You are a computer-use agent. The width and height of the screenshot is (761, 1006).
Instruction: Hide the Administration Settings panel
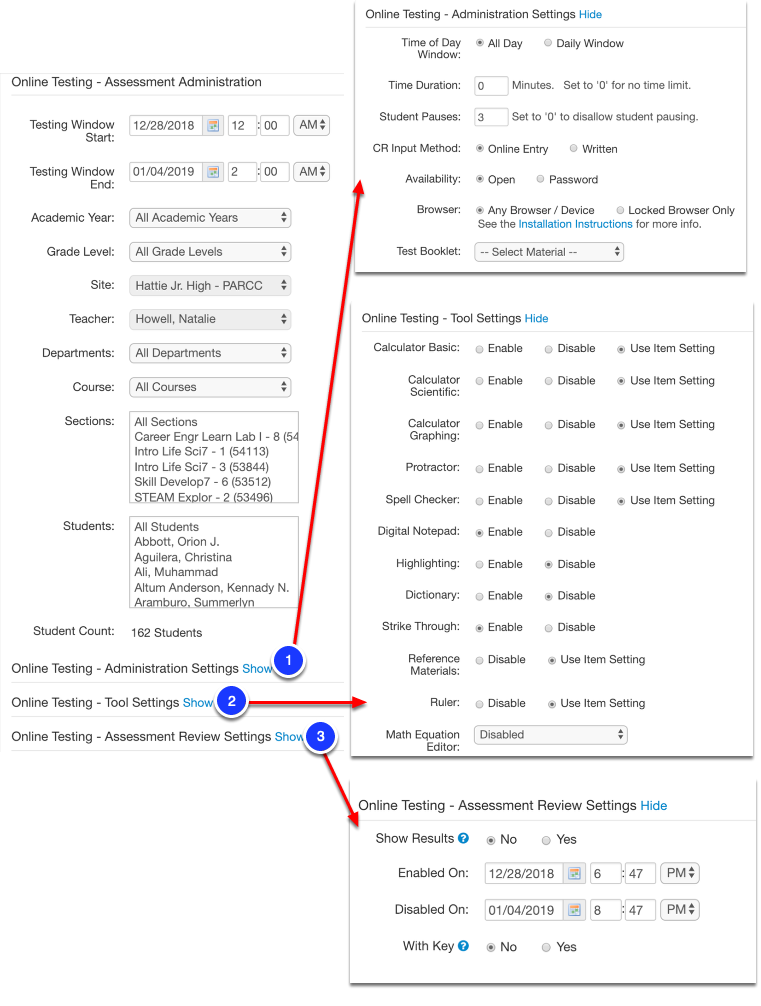pos(590,14)
